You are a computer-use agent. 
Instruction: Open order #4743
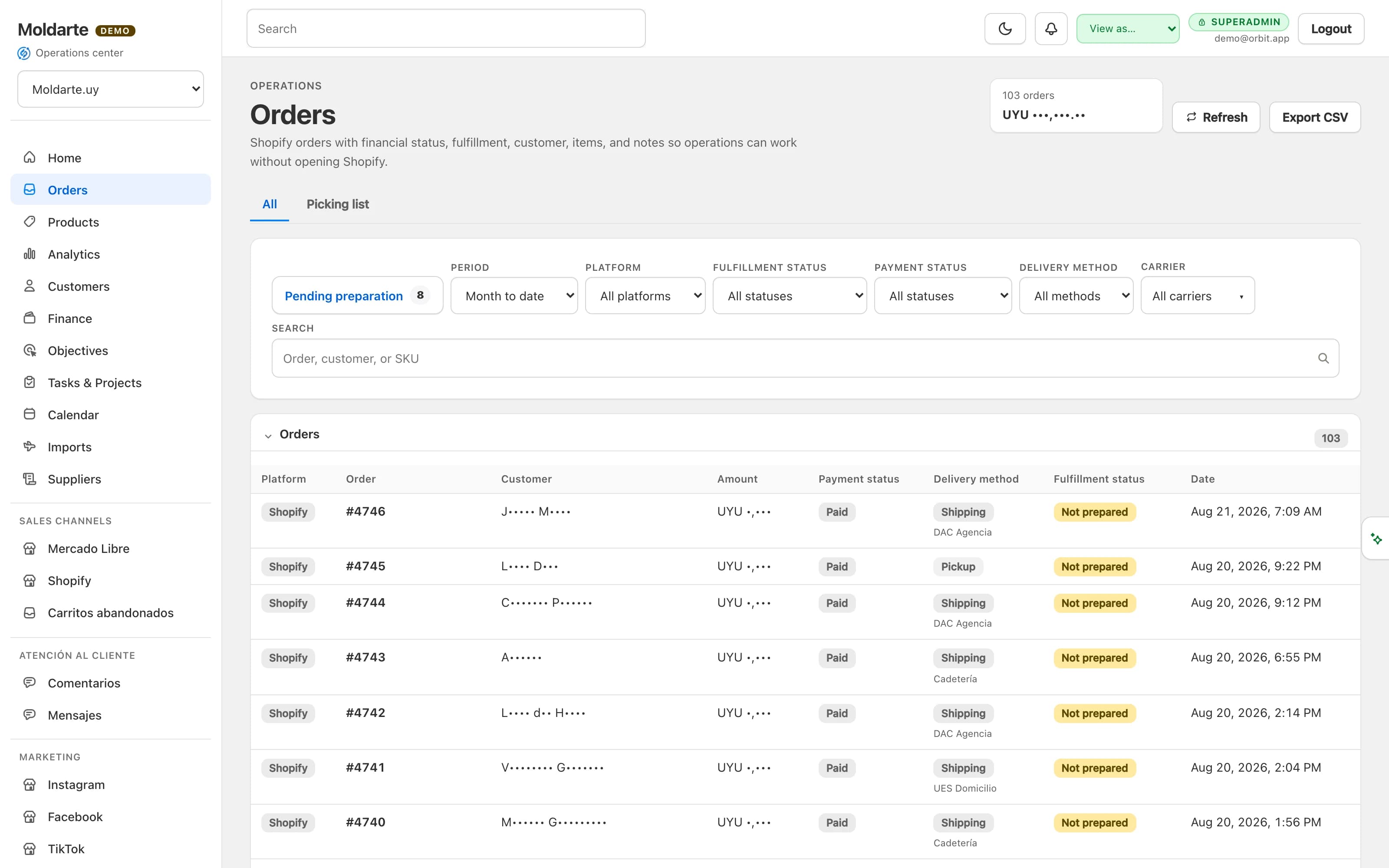pyautogui.click(x=365, y=658)
